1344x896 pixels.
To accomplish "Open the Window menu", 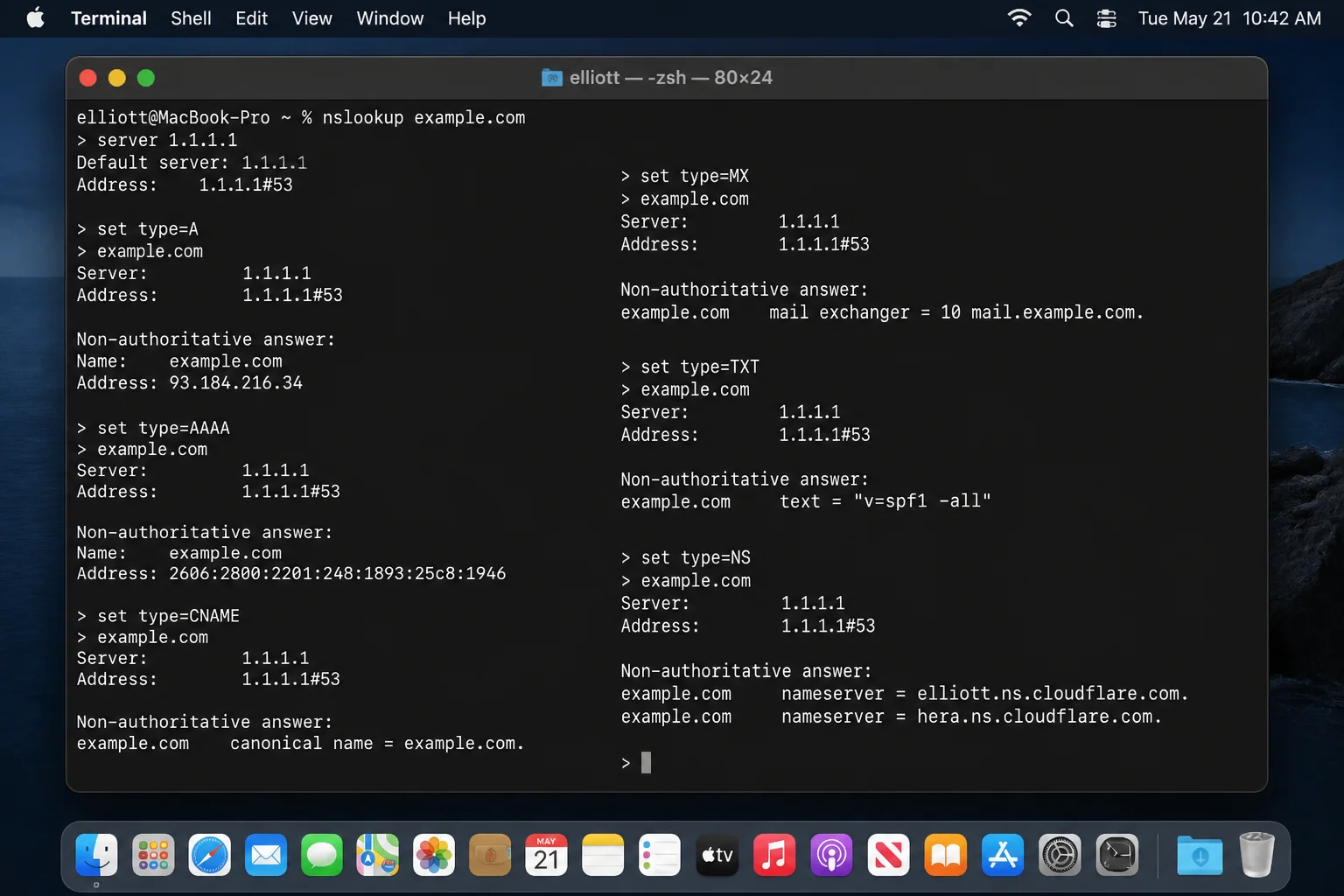I will (x=389, y=18).
